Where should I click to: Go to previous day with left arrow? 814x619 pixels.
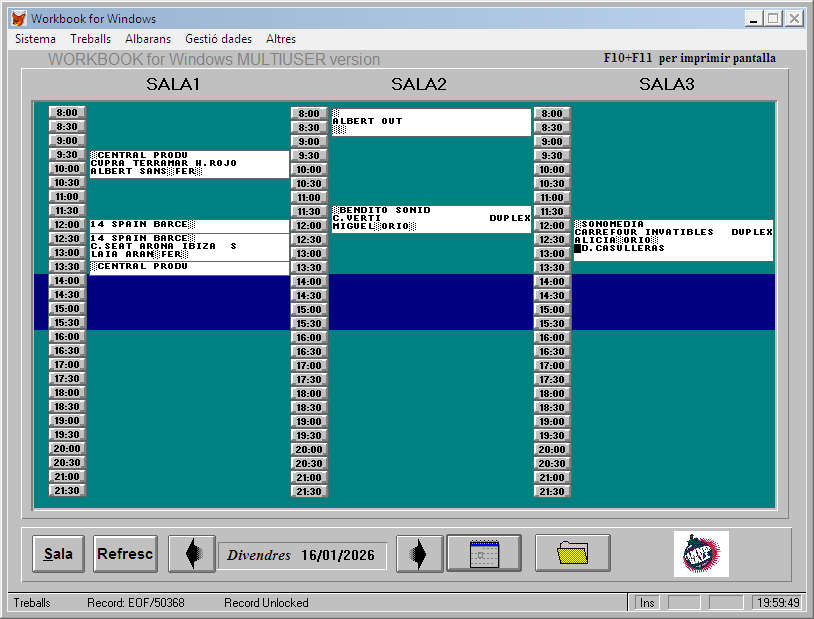click(191, 553)
